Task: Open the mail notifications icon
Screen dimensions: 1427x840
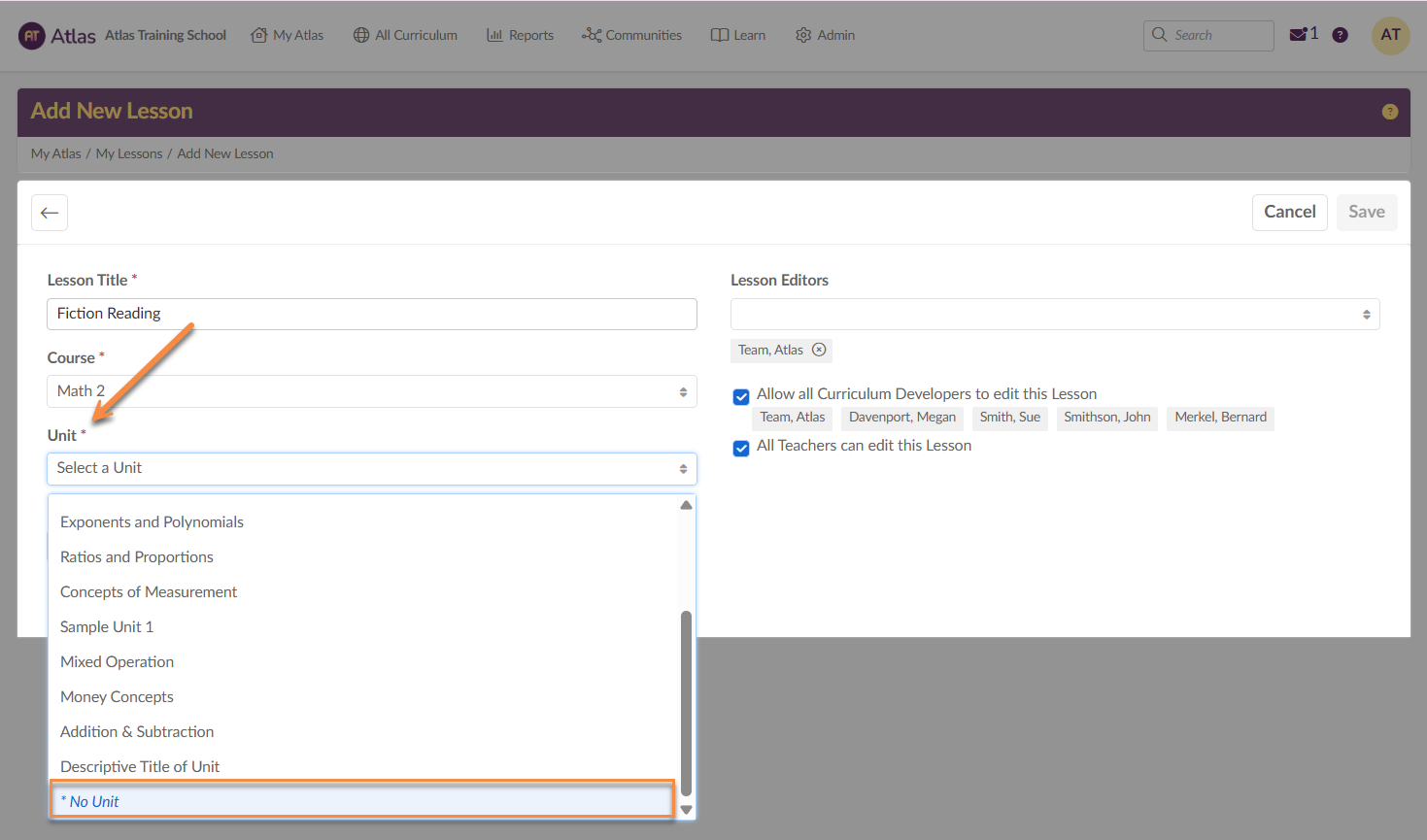Action: (x=1298, y=35)
